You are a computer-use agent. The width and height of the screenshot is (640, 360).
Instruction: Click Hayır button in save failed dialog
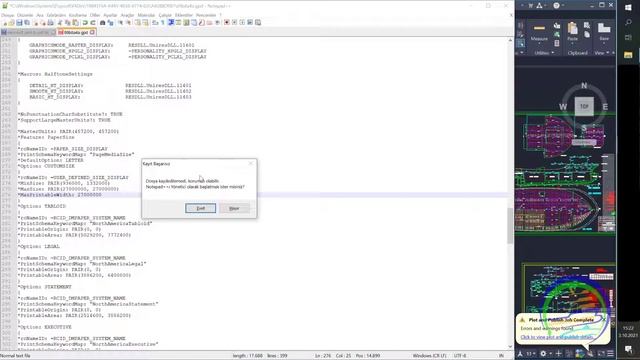click(x=234, y=208)
